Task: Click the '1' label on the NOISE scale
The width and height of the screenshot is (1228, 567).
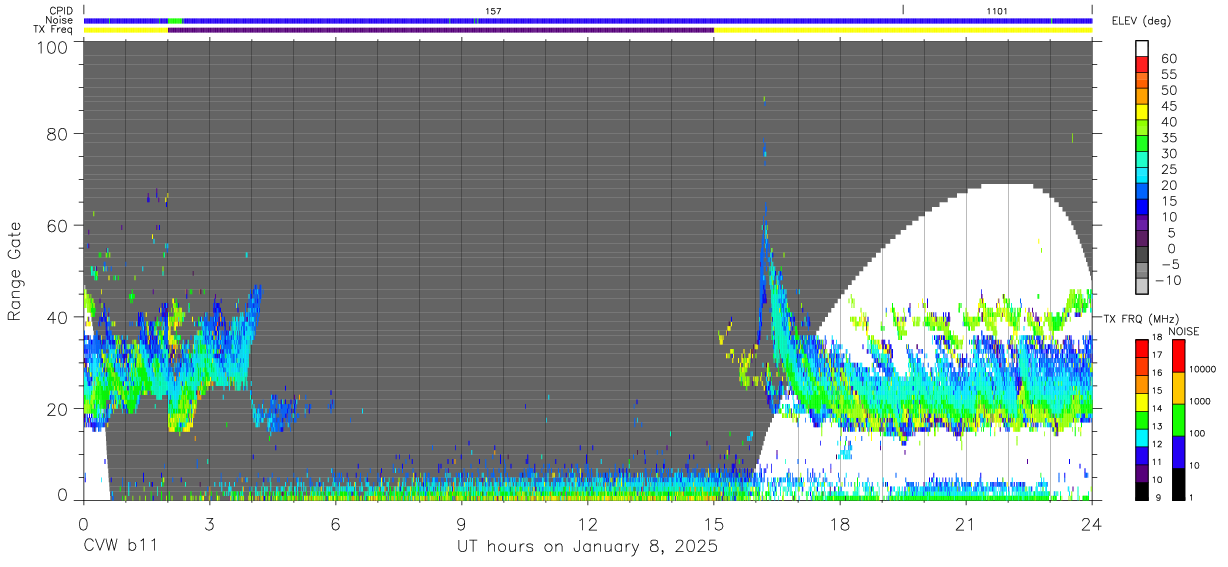Action: coord(1190,497)
